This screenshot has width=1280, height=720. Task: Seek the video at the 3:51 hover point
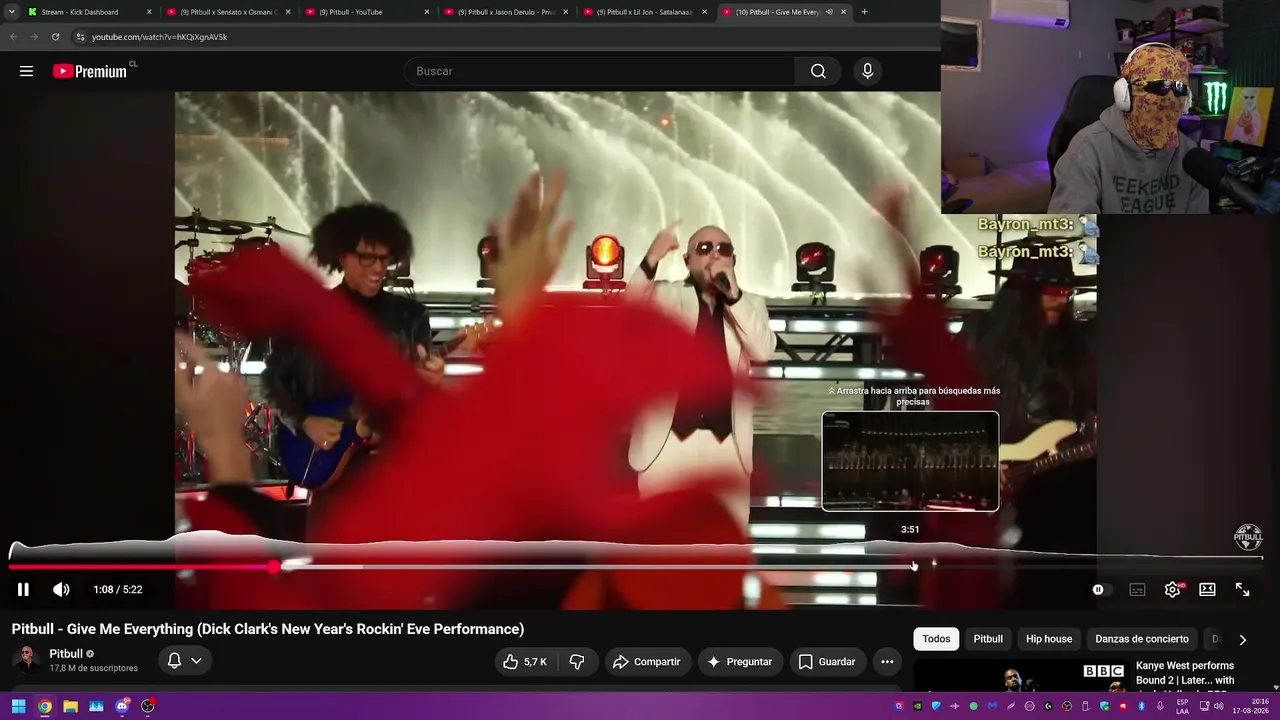pos(910,567)
